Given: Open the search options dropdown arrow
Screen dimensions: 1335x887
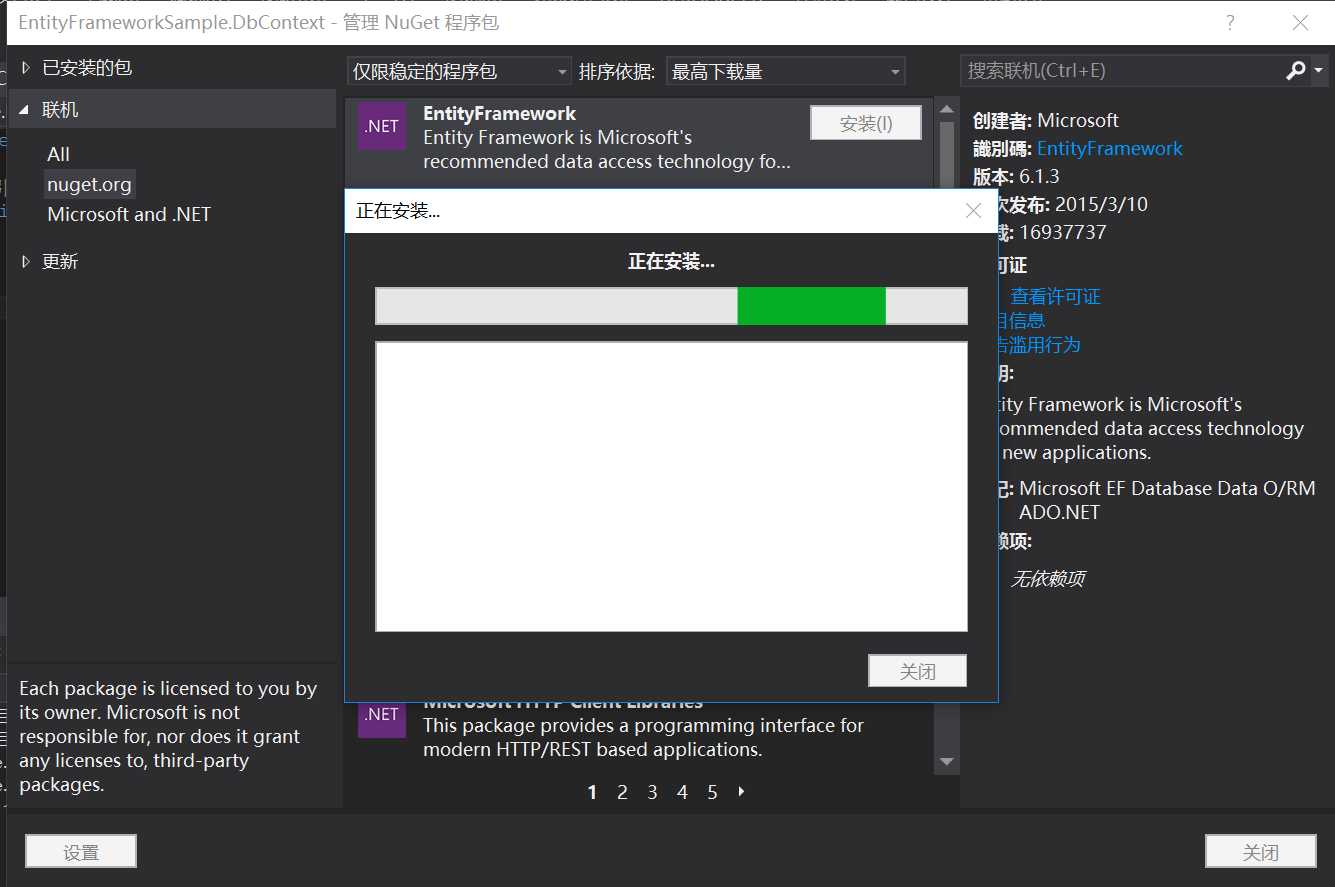Looking at the screenshot, I should tap(1318, 71).
